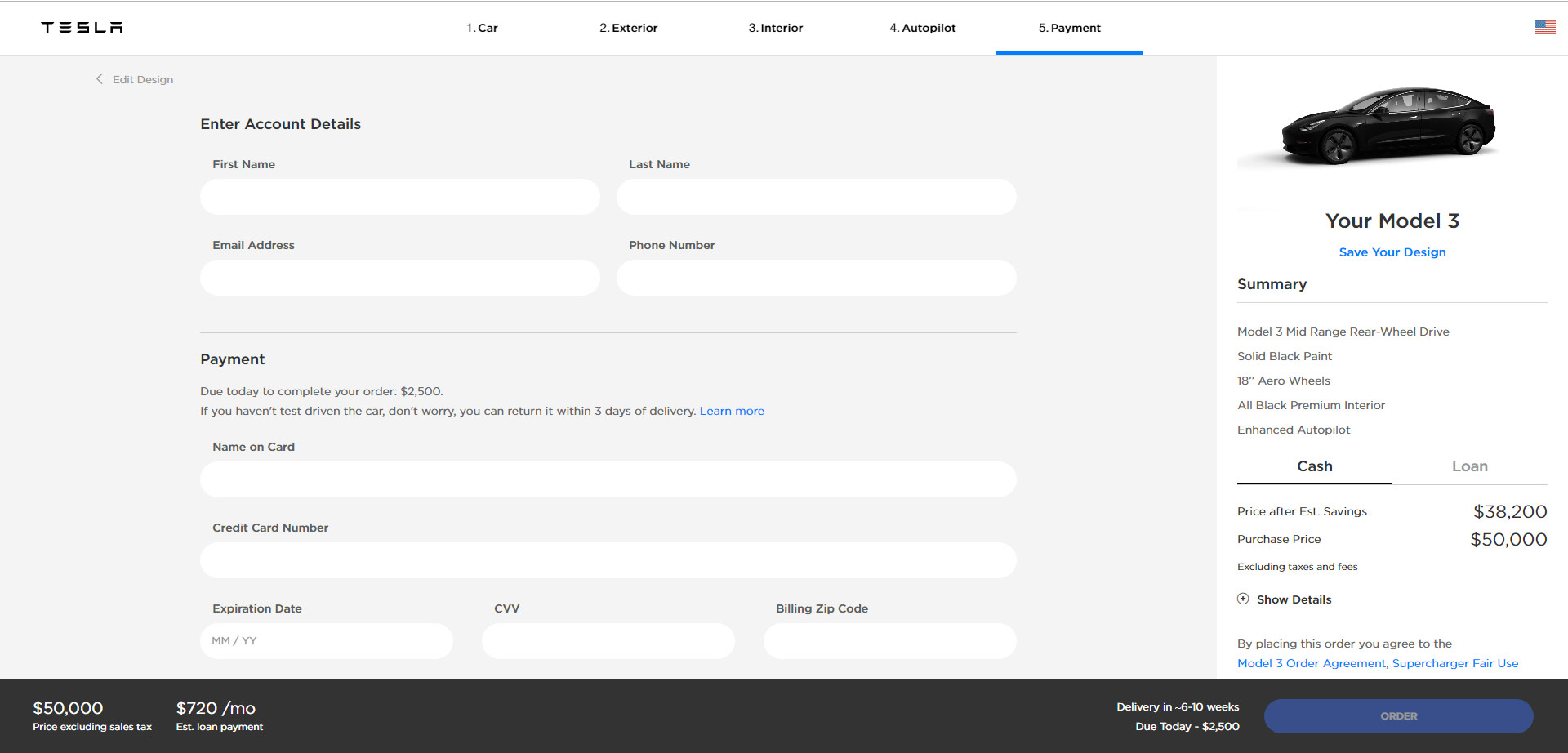The height and width of the screenshot is (753, 1568).
Task: Open the 3. Interior step
Action: pos(775,28)
